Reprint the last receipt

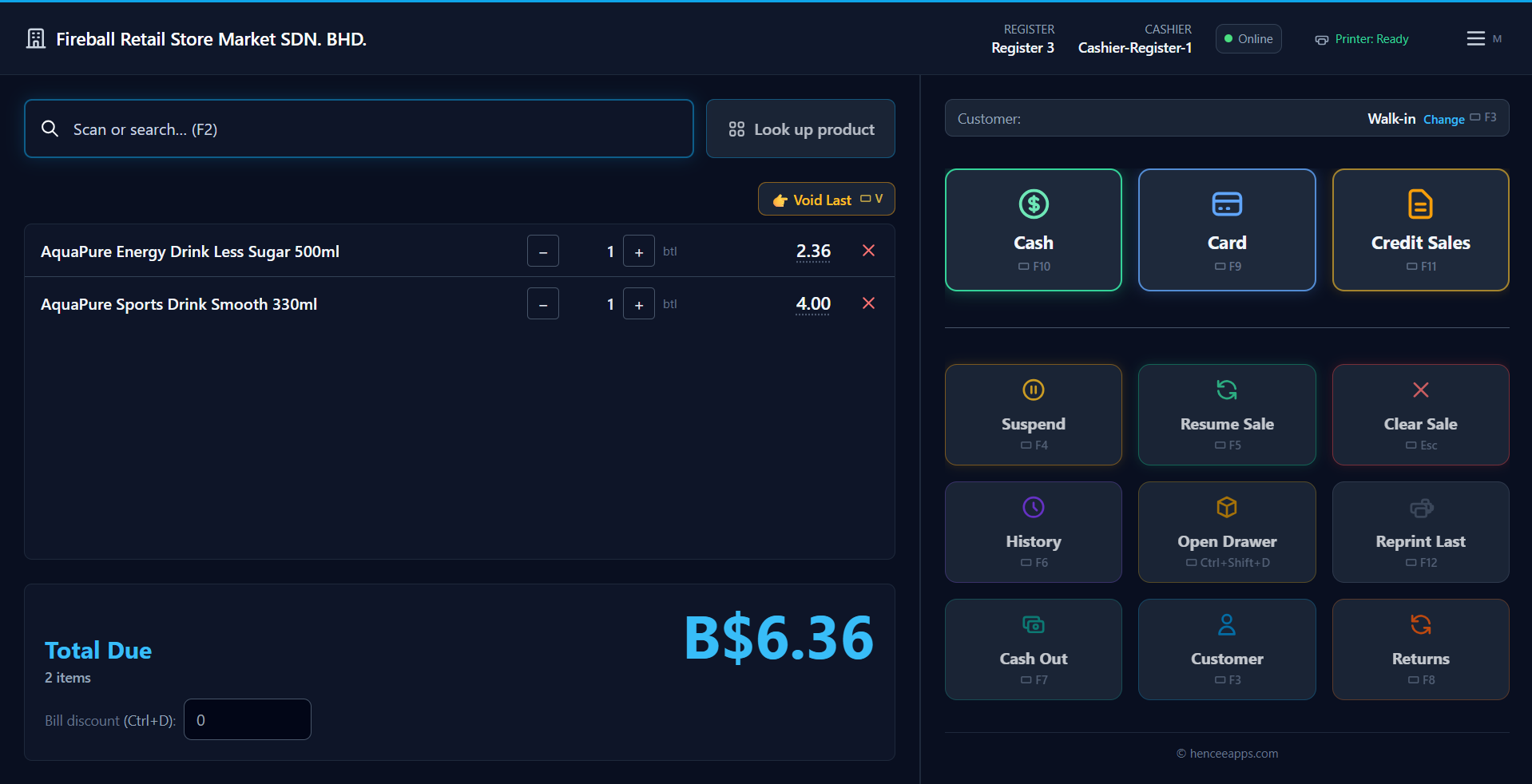pyautogui.click(x=1419, y=532)
